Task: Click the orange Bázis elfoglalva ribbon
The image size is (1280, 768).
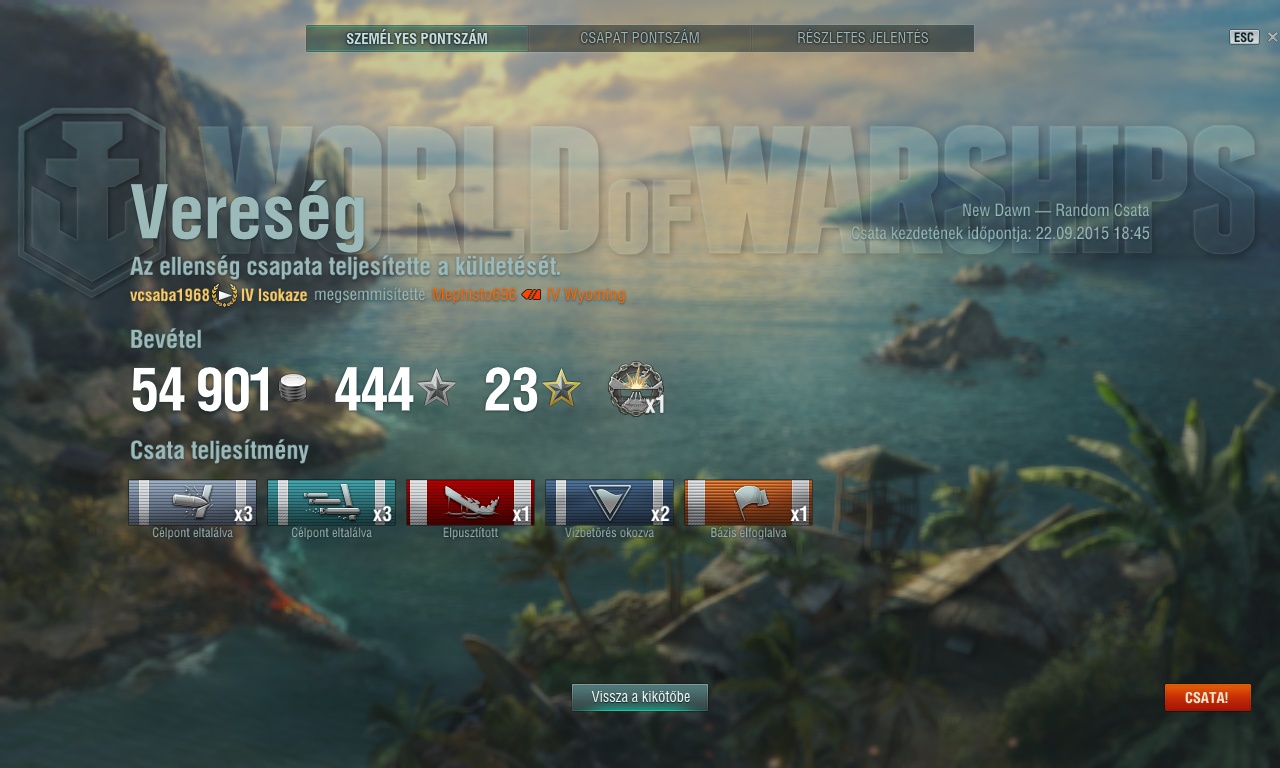Action: tap(748, 502)
